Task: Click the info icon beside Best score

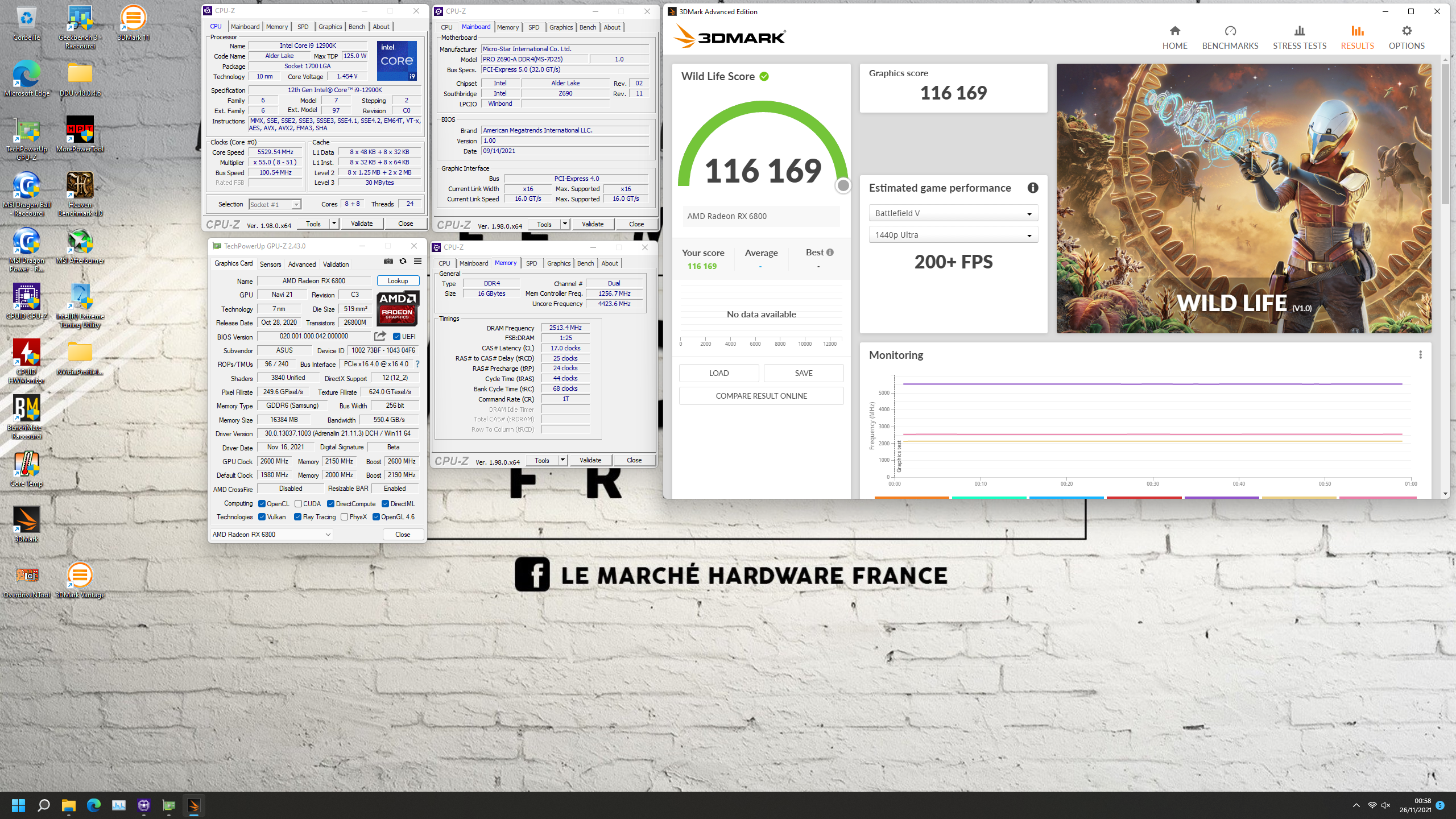Action: click(830, 253)
